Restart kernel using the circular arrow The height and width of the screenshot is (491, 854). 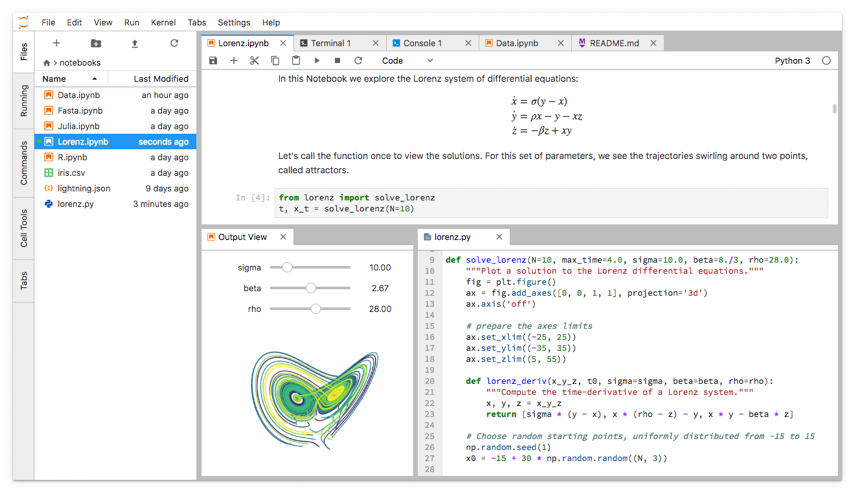(x=358, y=60)
